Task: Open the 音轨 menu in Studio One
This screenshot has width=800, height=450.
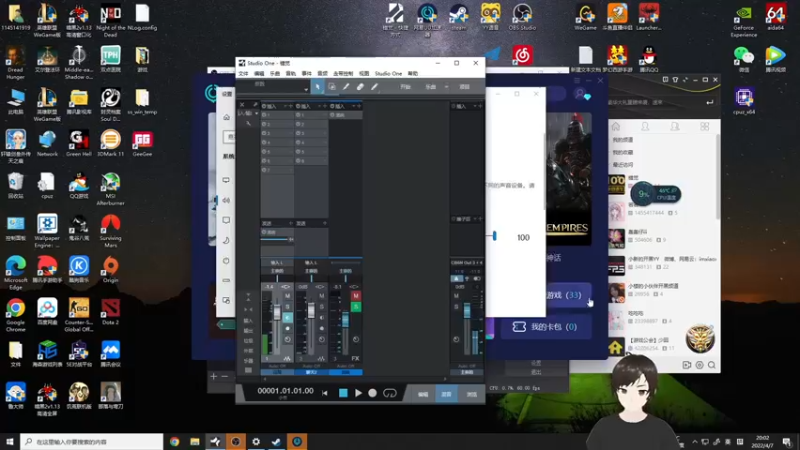Action: tap(291, 73)
